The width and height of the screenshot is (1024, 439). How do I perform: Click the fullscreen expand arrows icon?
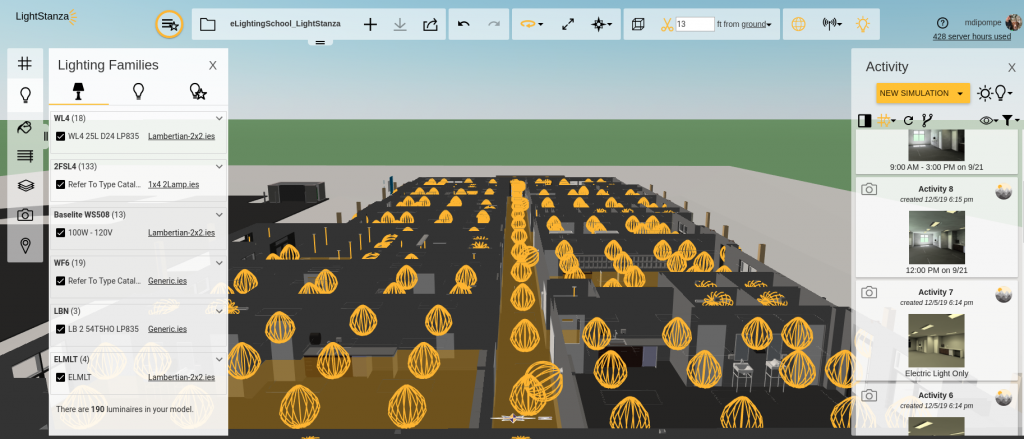pos(568,24)
